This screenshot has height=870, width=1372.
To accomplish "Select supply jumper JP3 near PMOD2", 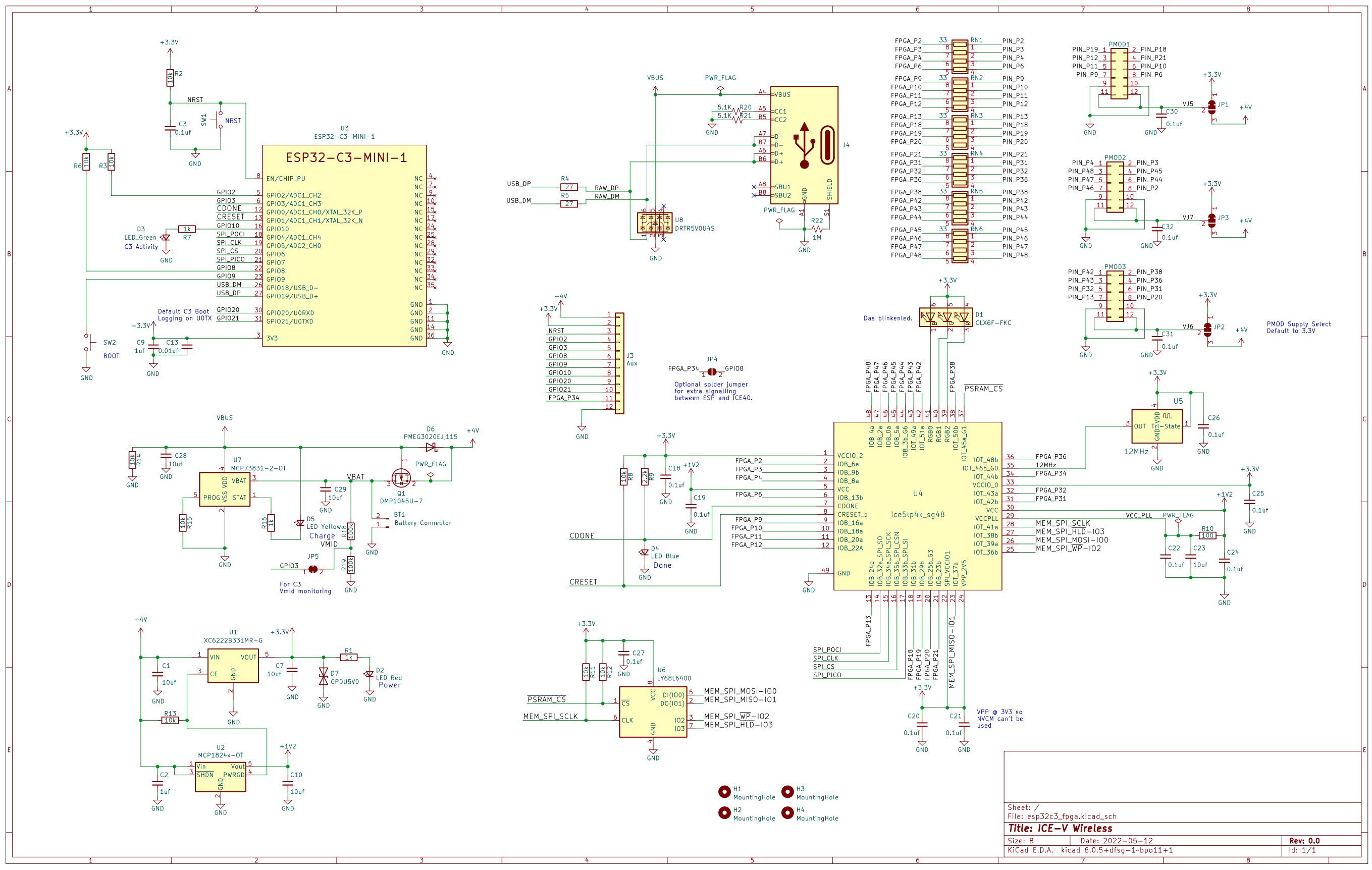I will click(1211, 221).
